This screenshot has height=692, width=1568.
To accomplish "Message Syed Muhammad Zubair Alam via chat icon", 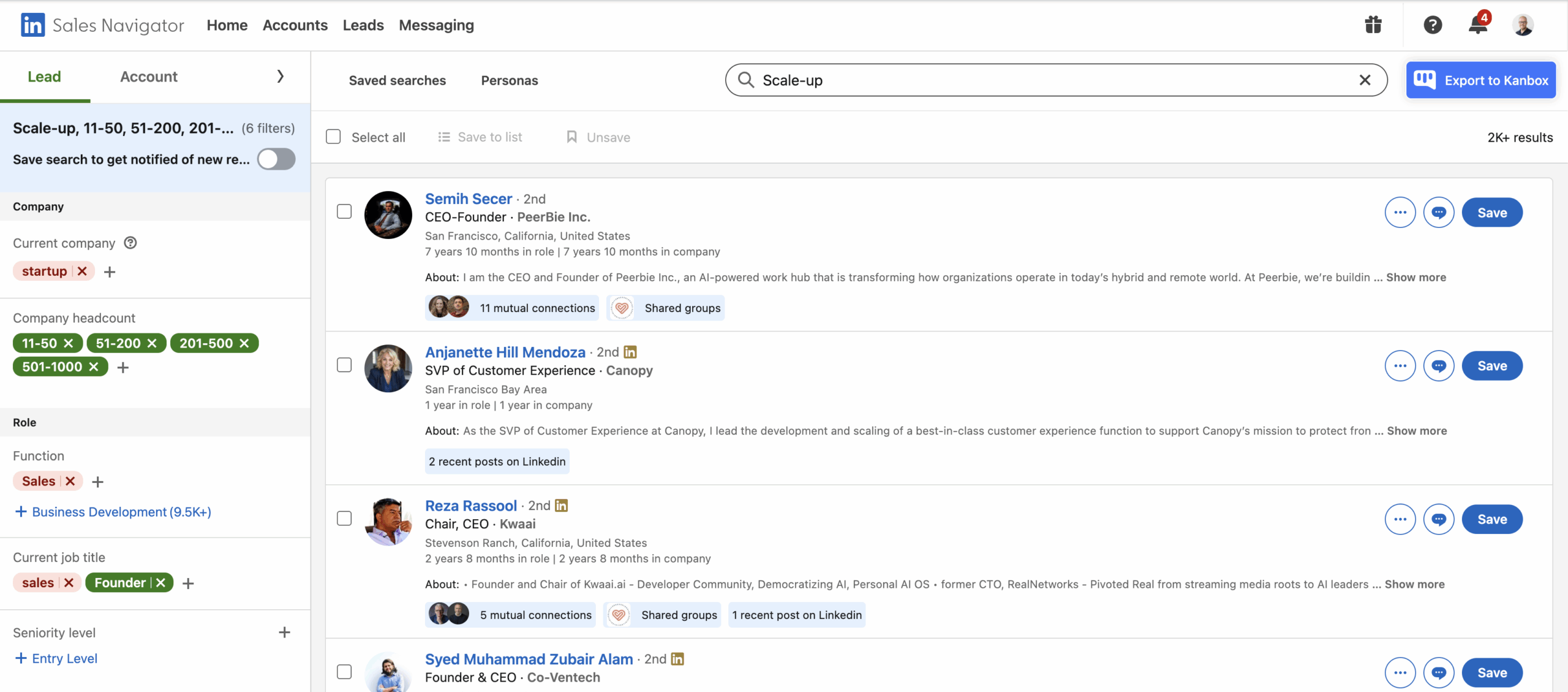I will click(x=1439, y=672).
